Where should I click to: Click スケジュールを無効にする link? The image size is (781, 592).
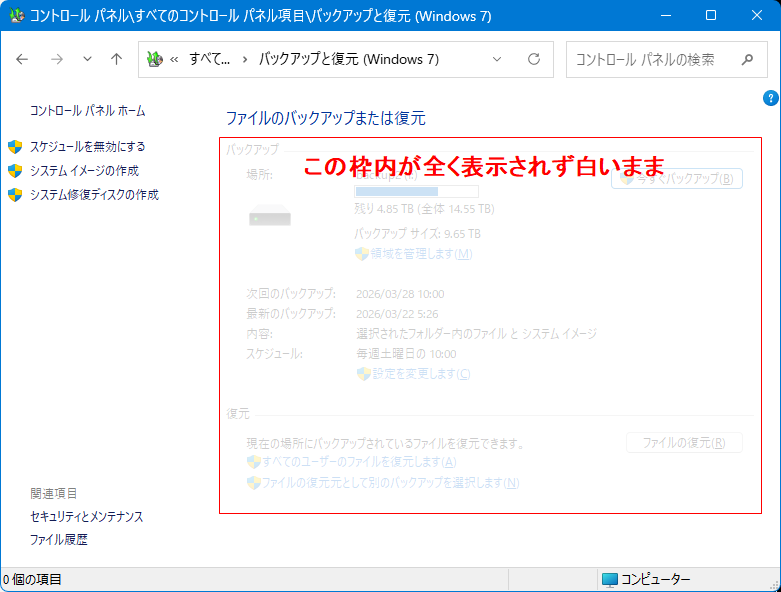[87, 146]
